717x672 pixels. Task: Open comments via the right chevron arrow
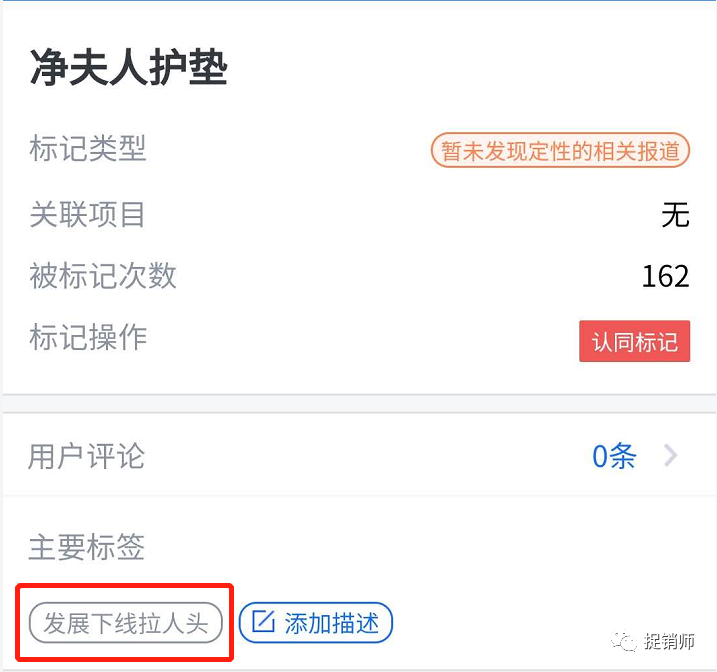click(671, 457)
